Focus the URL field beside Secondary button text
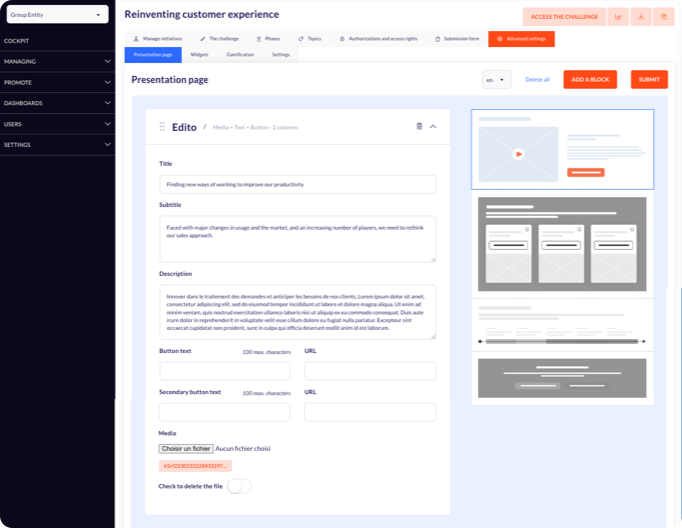Image resolution: width=682 pixels, height=528 pixels. [370, 412]
